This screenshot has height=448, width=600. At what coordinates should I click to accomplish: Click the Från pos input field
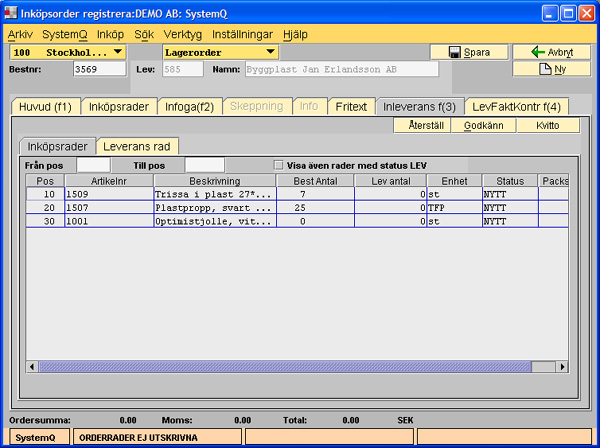[93, 166]
